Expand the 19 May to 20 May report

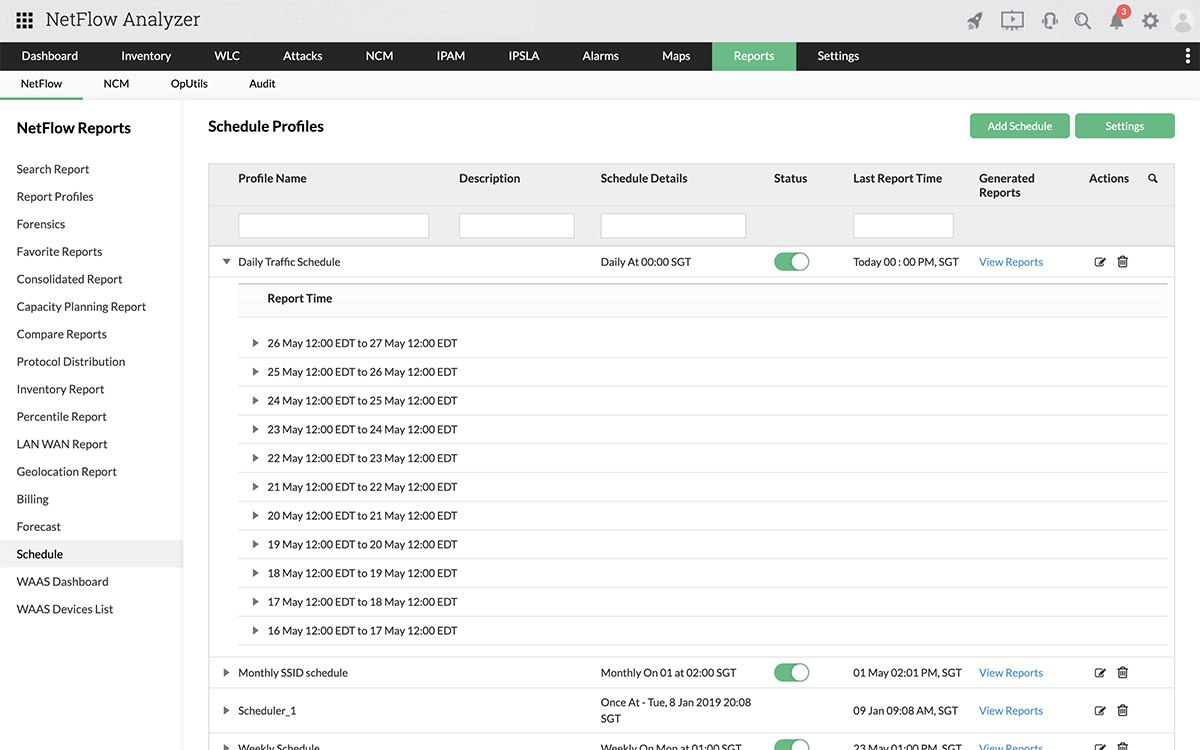pyautogui.click(x=256, y=545)
